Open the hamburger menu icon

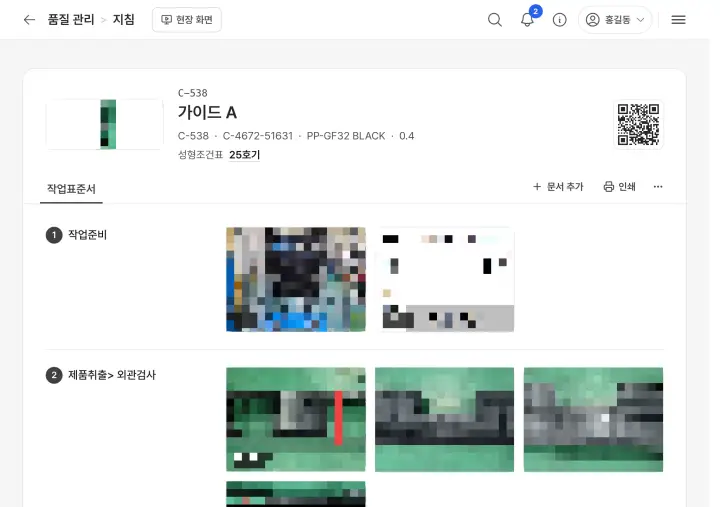pyautogui.click(x=678, y=20)
